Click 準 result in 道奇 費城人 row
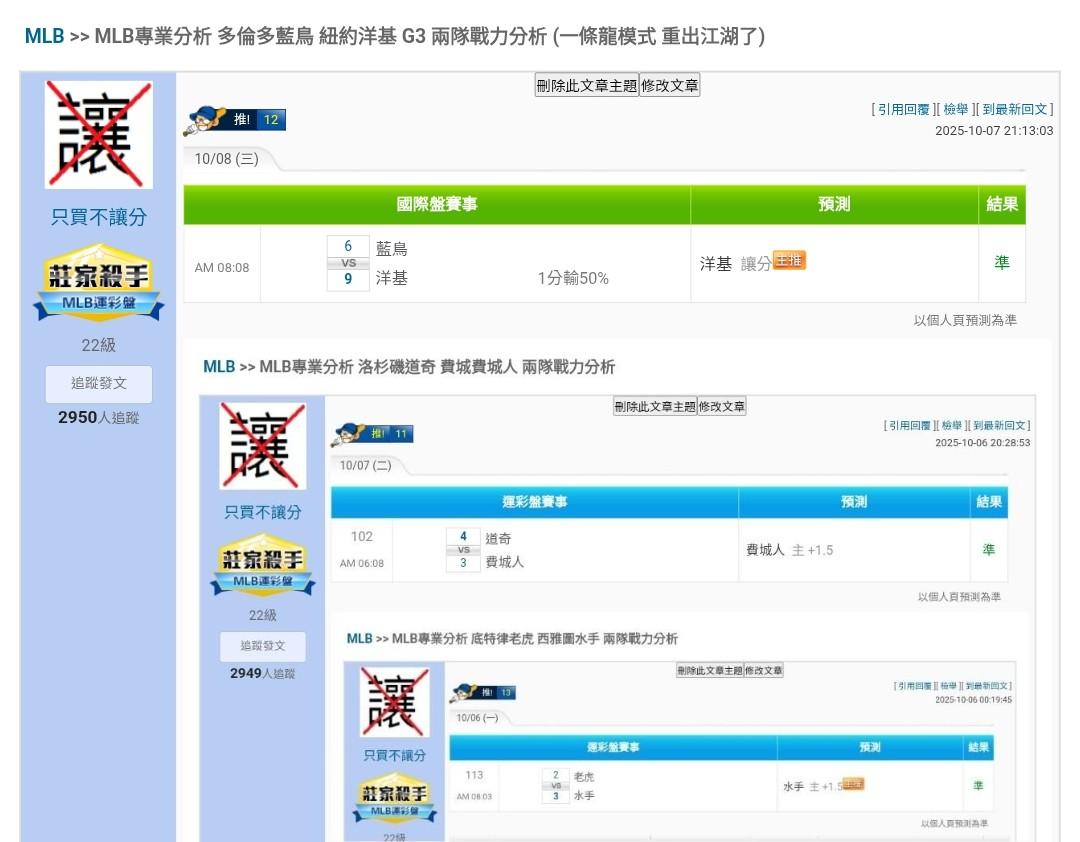The image size is (1080, 842). pyautogui.click(x=989, y=550)
